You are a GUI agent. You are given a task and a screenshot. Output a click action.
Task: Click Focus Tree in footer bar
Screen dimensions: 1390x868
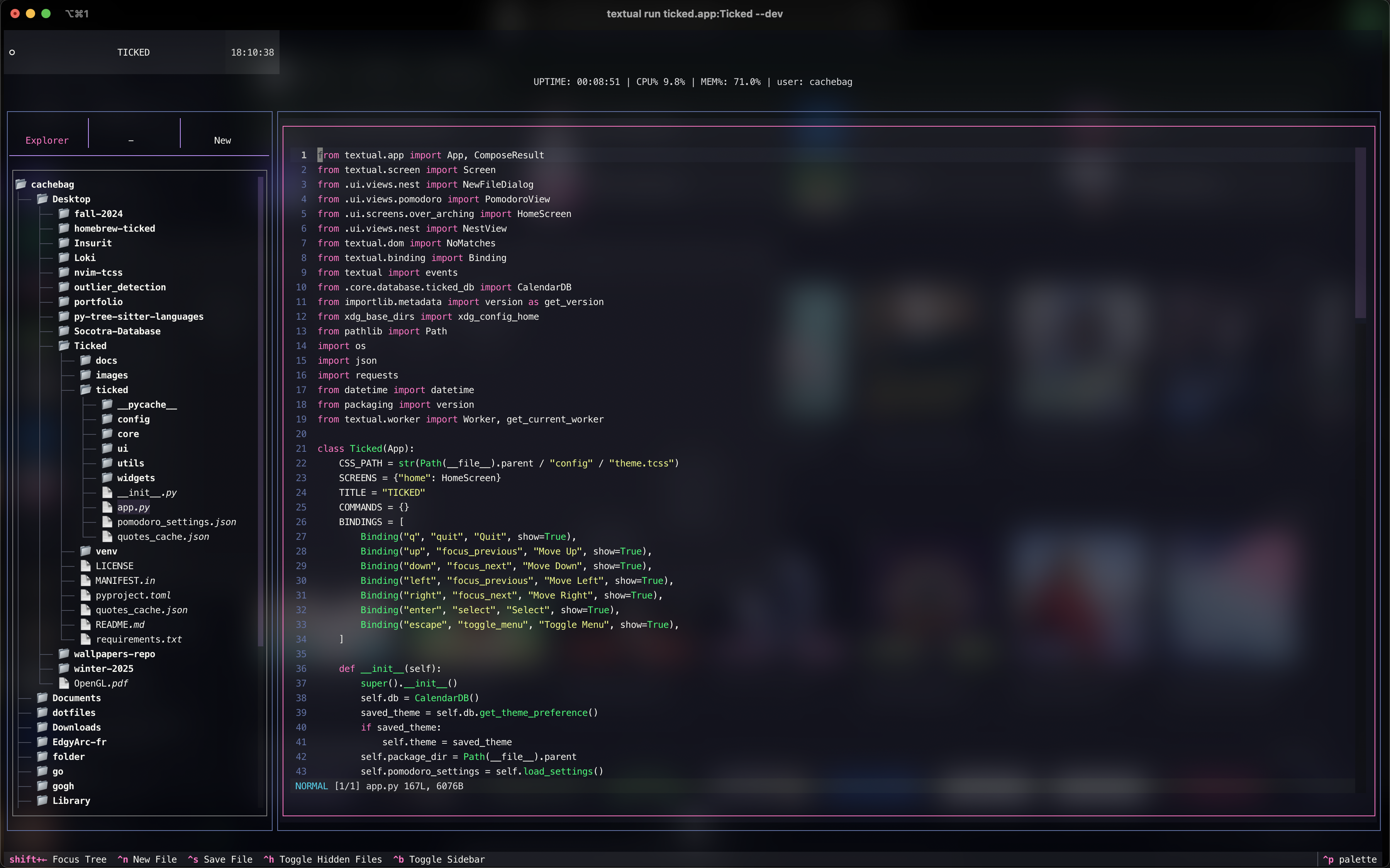point(58,860)
